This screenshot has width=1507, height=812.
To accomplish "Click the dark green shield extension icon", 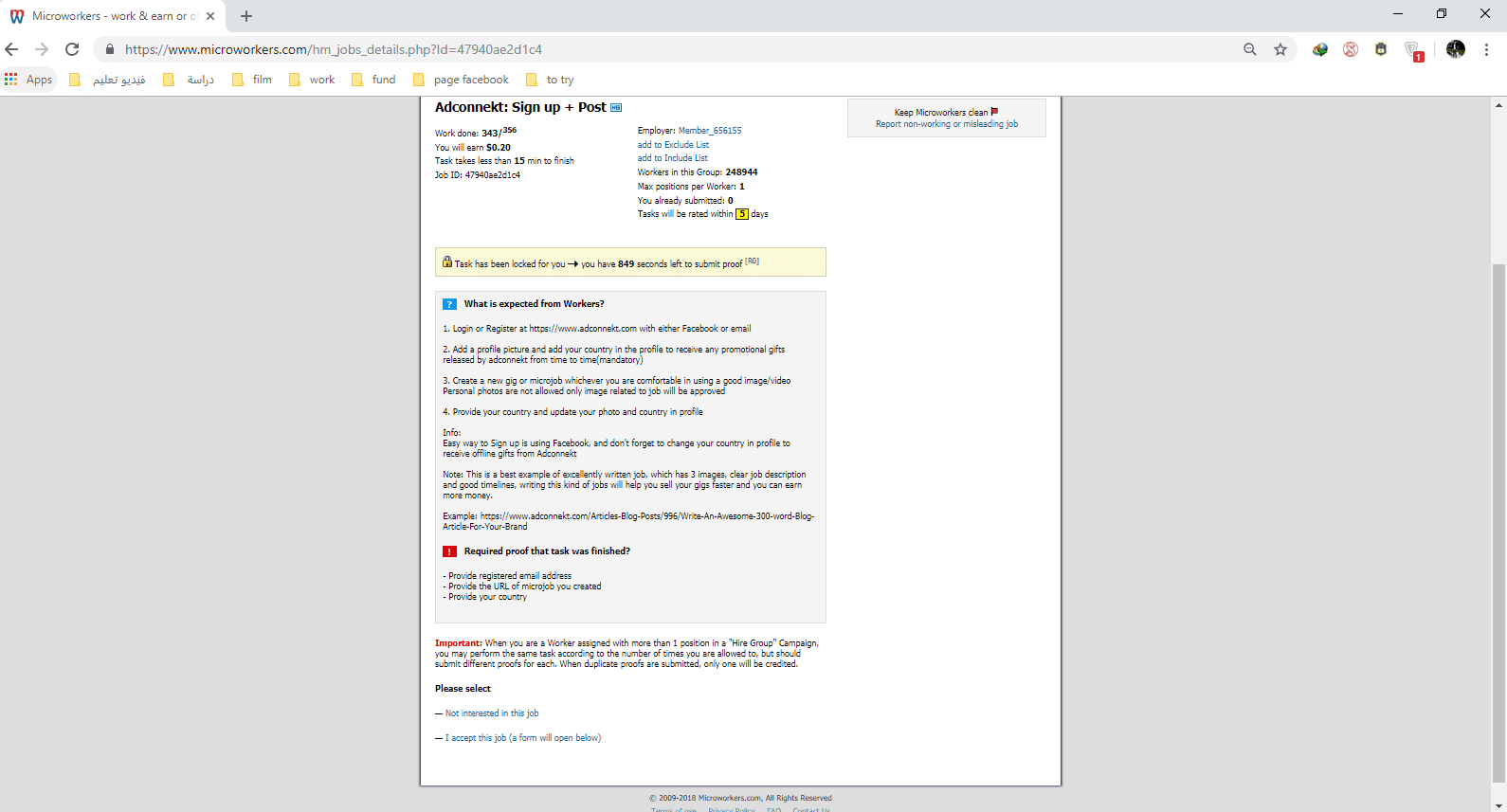I will click(x=1381, y=49).
